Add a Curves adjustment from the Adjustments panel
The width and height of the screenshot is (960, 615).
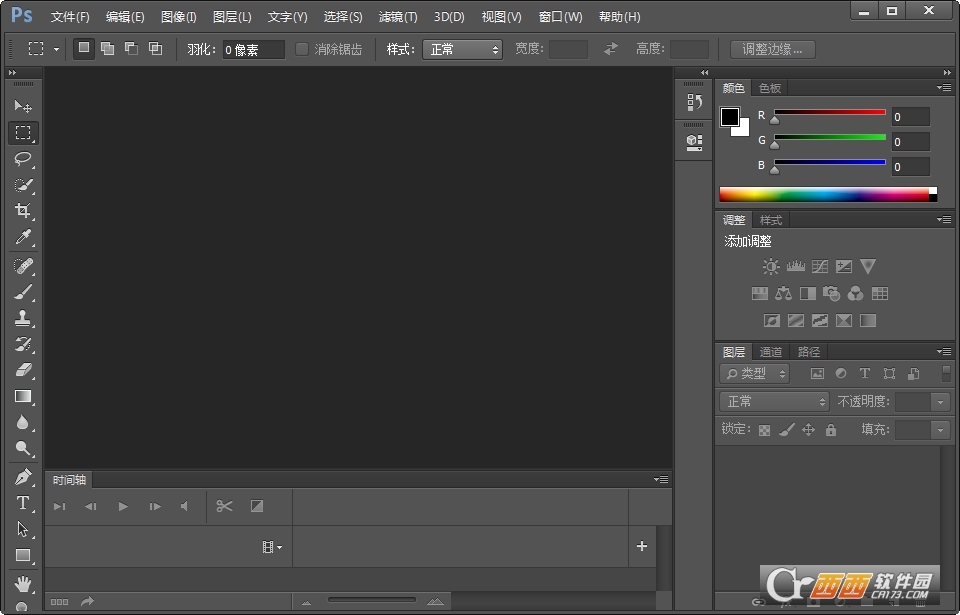point(819,266)
